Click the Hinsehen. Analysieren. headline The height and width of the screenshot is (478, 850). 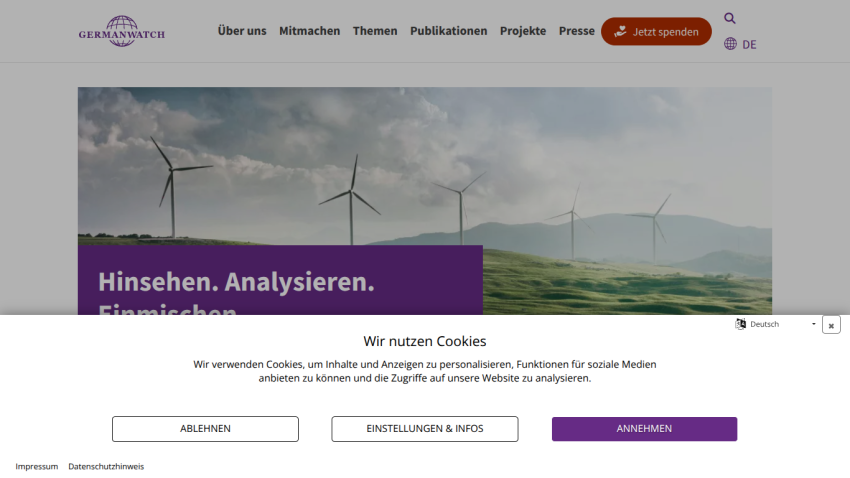236,282
